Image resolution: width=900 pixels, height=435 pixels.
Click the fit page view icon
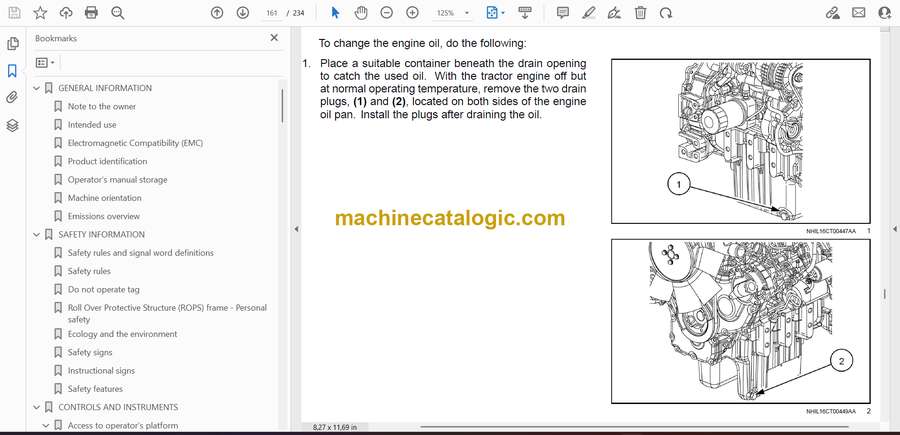coord(492,13)
